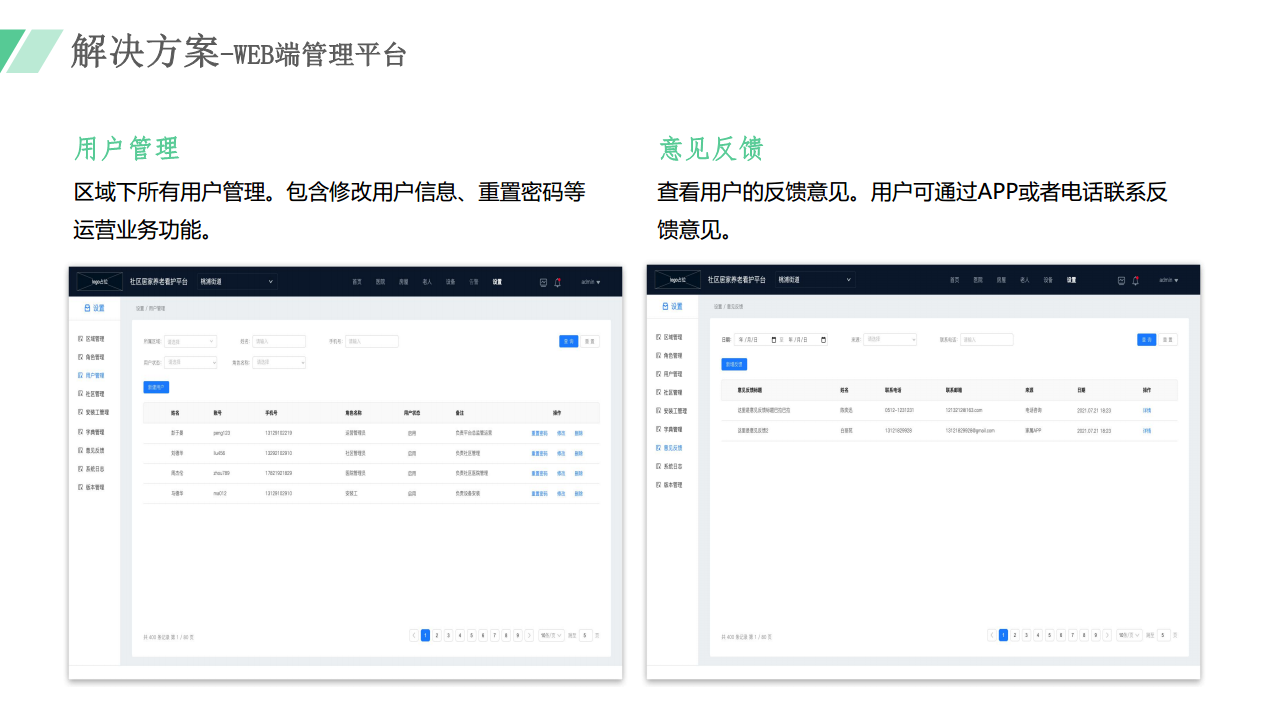This screenshot has height=720, width=1280.
Task: Click 重置 button in user management filter
Action: pos(590,341)
